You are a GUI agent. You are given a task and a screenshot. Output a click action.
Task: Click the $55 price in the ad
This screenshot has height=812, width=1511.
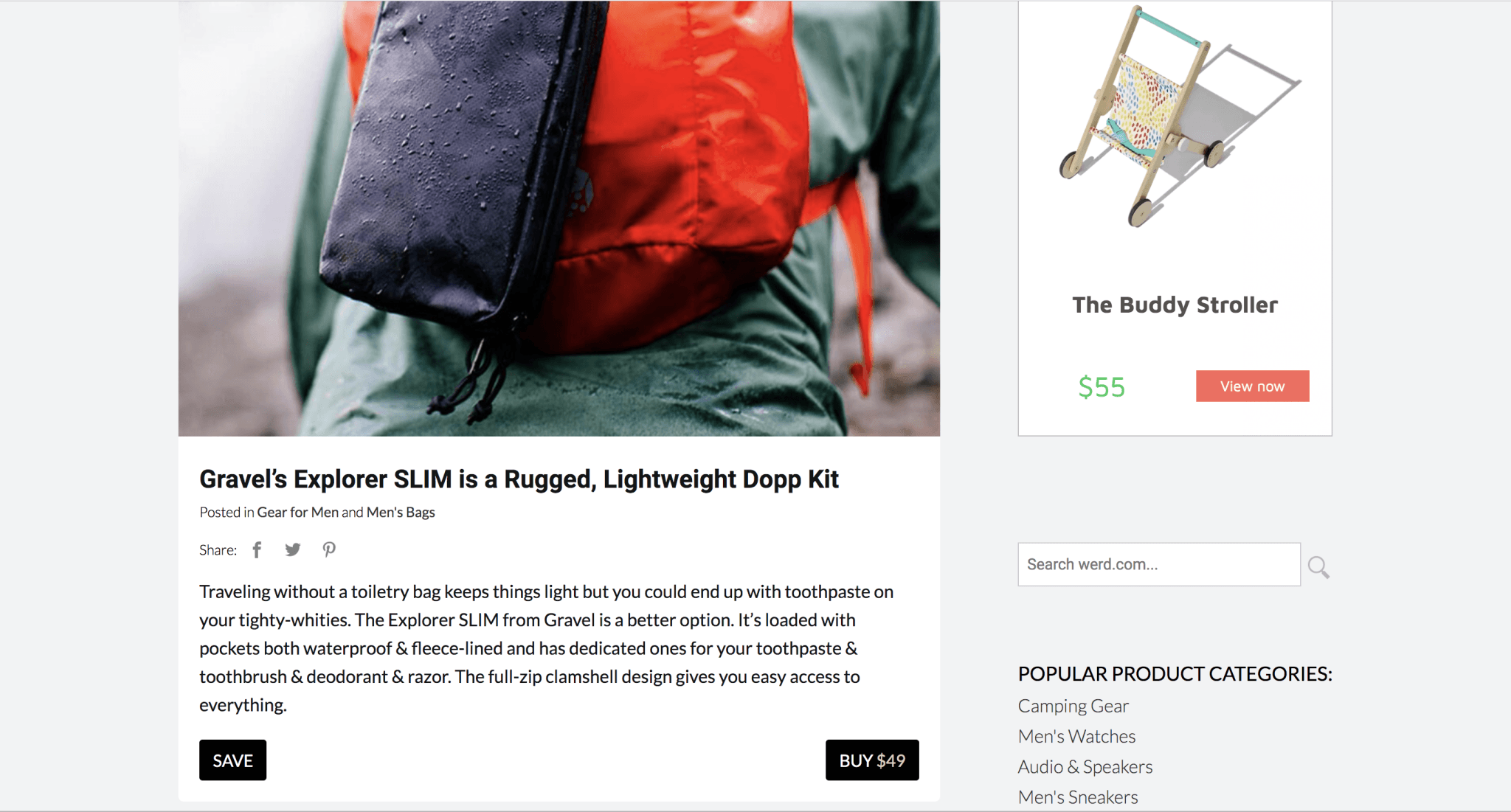1102,387
